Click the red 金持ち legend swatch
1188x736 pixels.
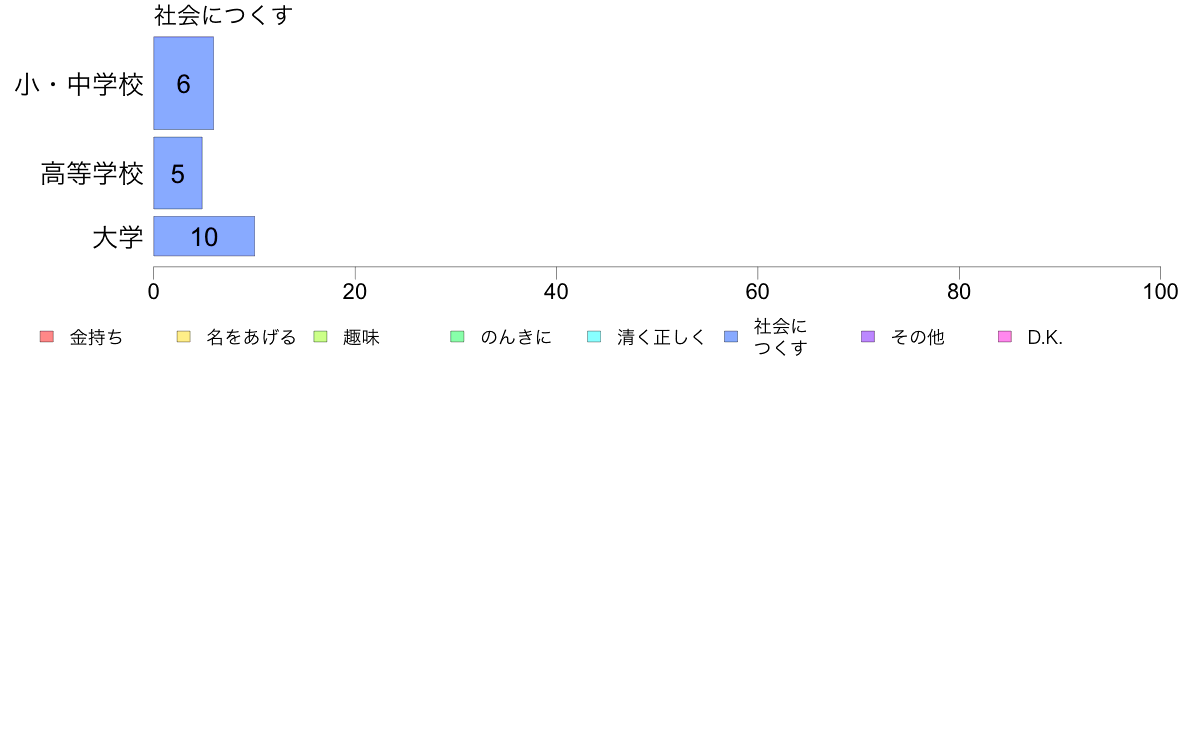tap(47, 337)
